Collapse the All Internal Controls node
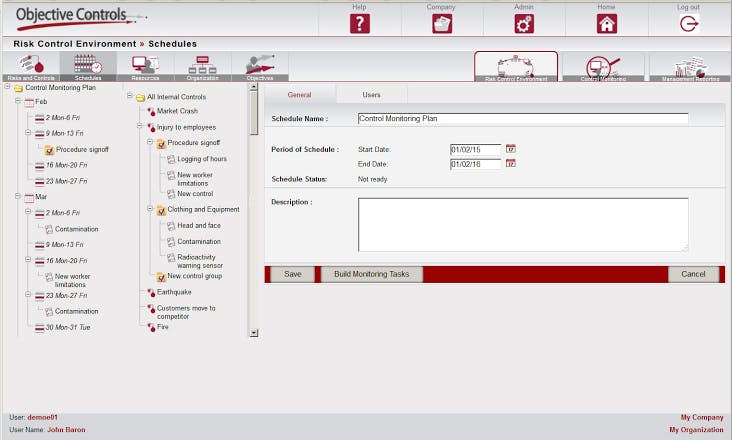The height and width of the screenshot is (440, 732). click(130, 96)
